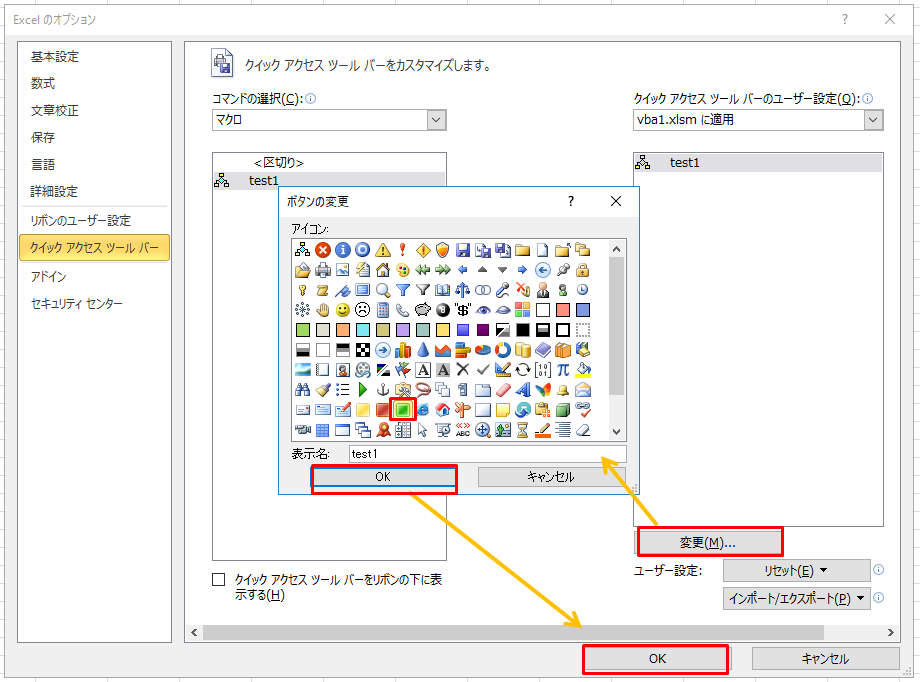Open the セキュリティ センター category
The image size is (920, 682).
coord(77,303)
